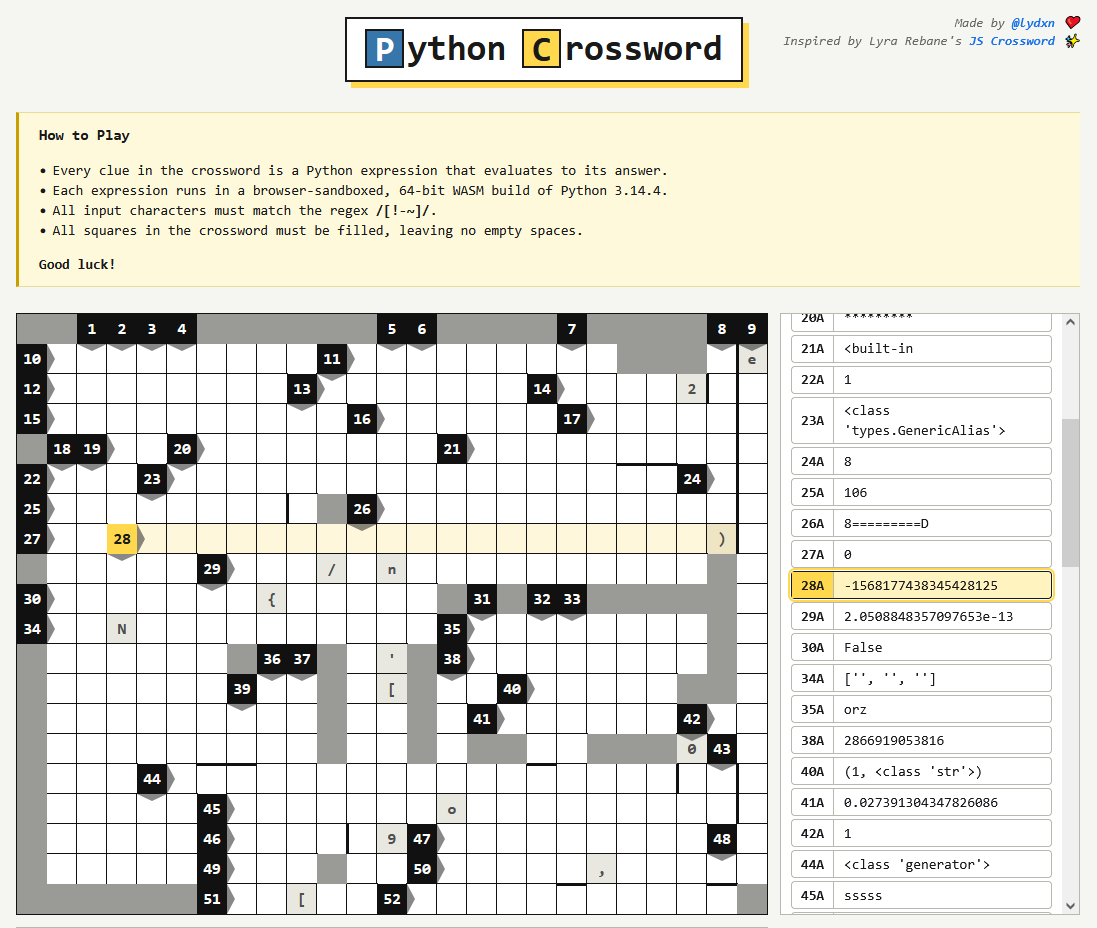Select clue 29A 2.0508848357097653e-13

click(x=921, y=617)
